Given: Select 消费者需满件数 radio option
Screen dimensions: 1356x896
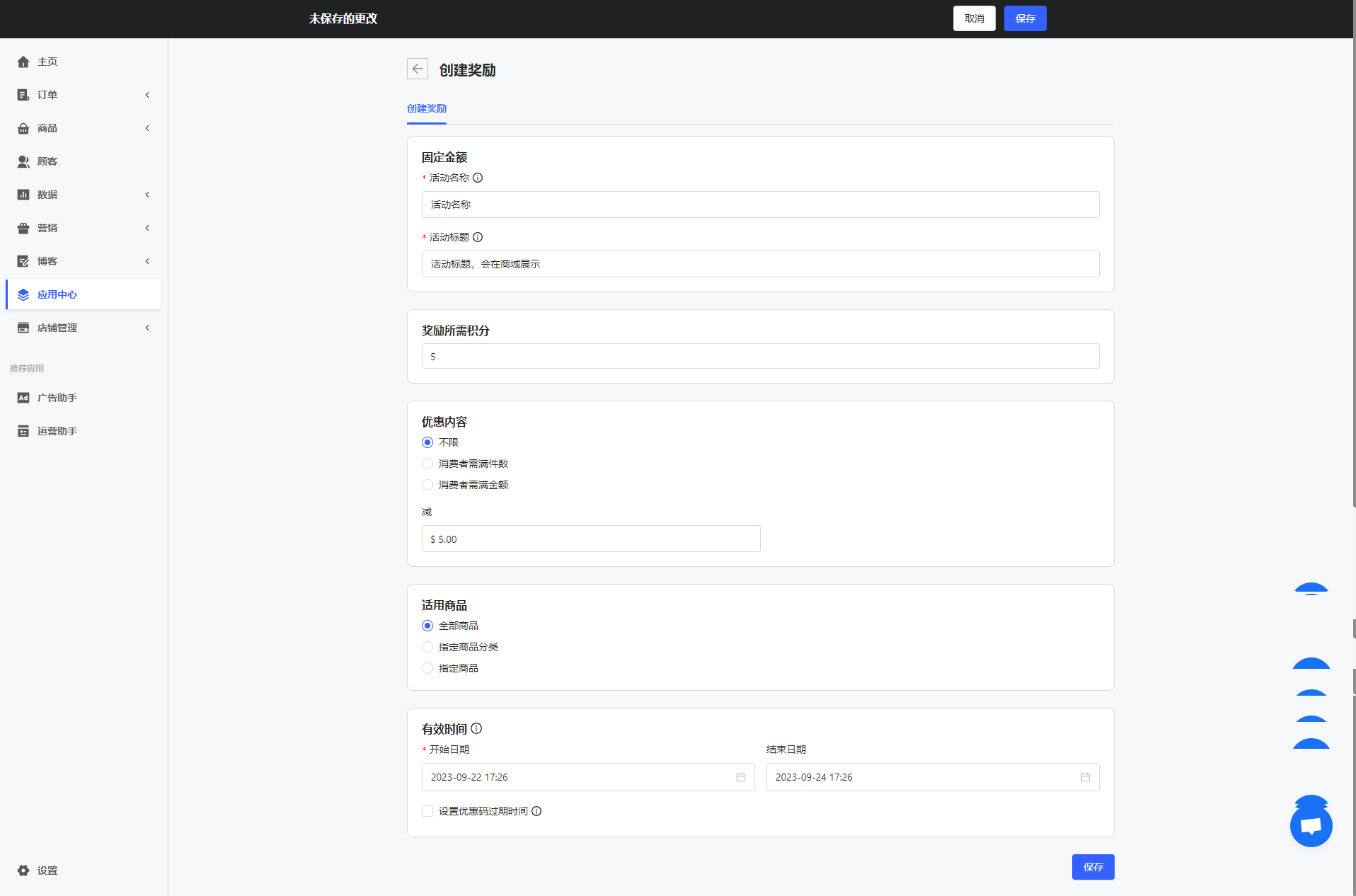Looking at the screenshot, I should [427, 464].
